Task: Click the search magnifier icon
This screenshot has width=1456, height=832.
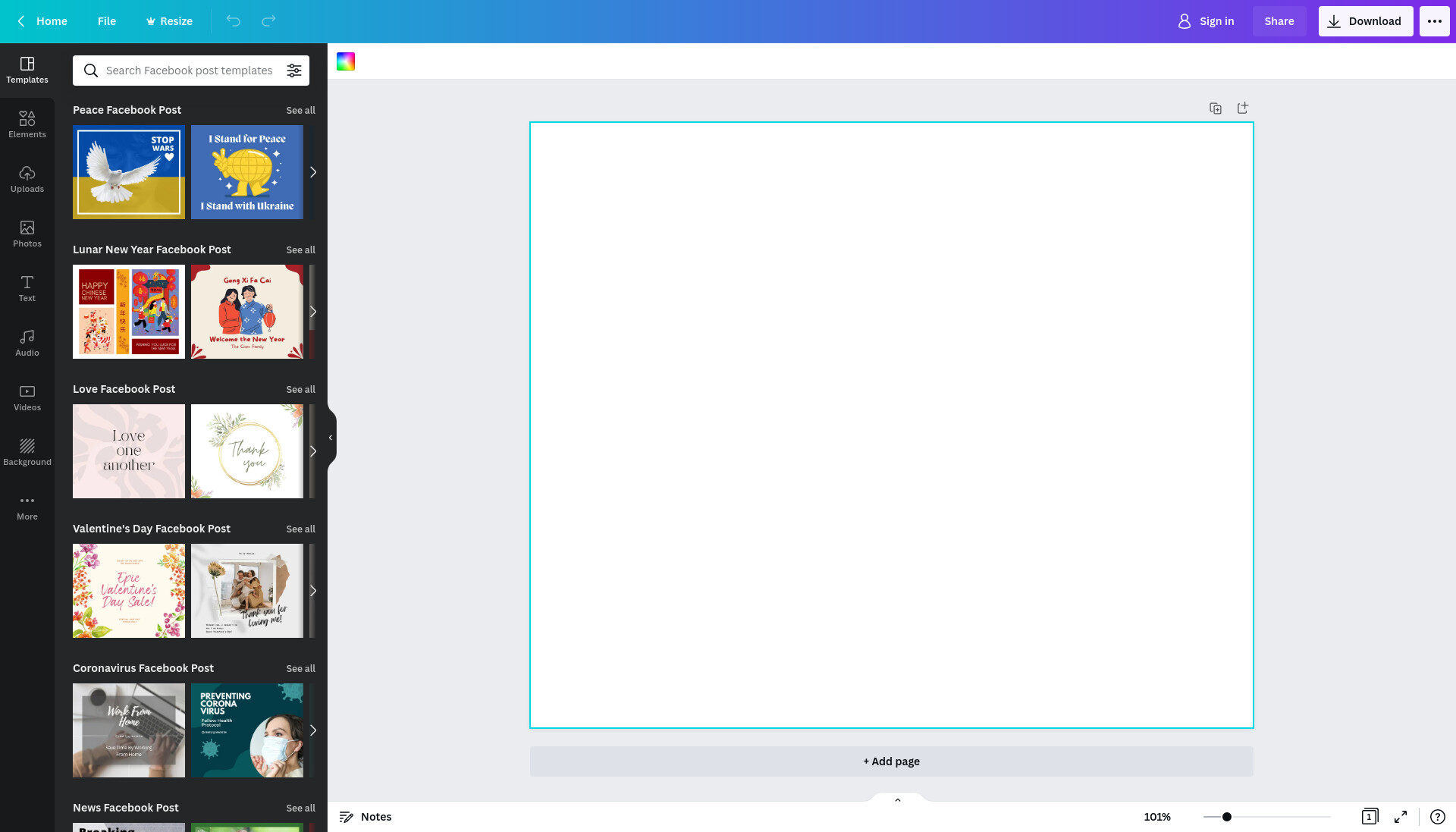Action: pyautogui.click(x=91, y=71)
